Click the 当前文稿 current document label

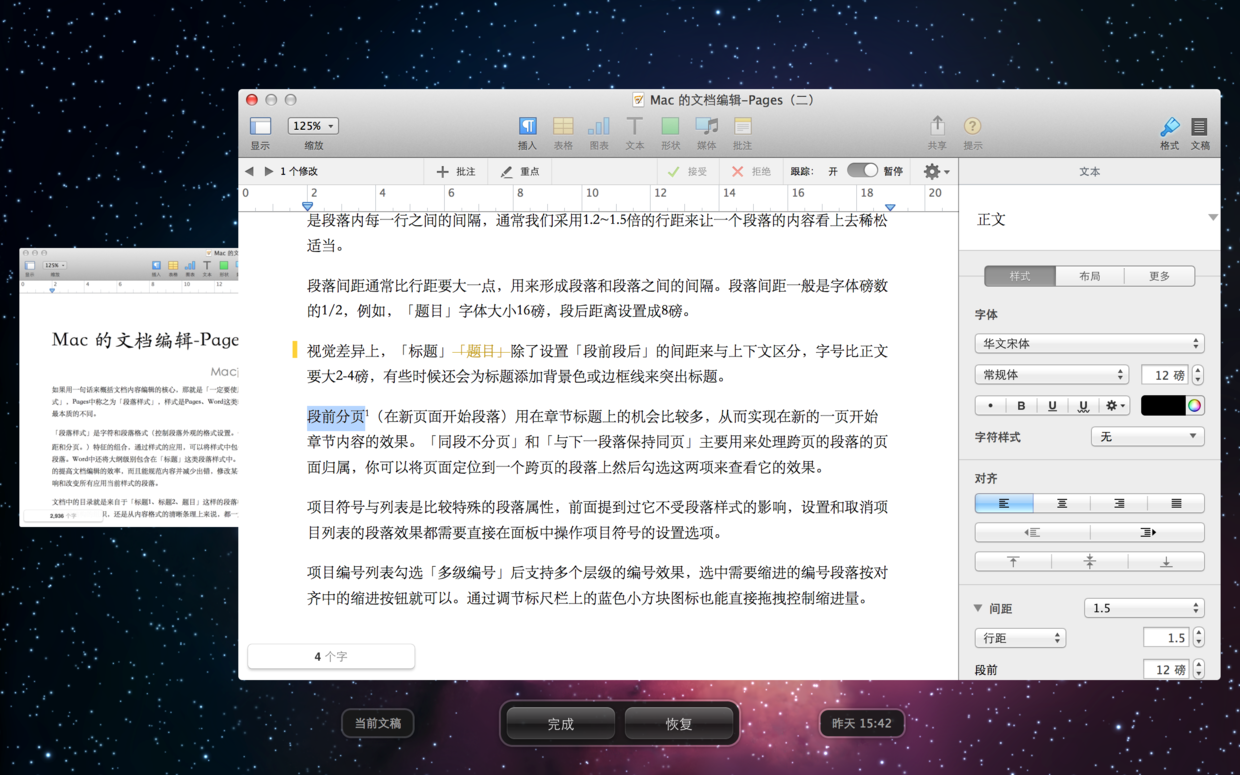coord(378,723)
